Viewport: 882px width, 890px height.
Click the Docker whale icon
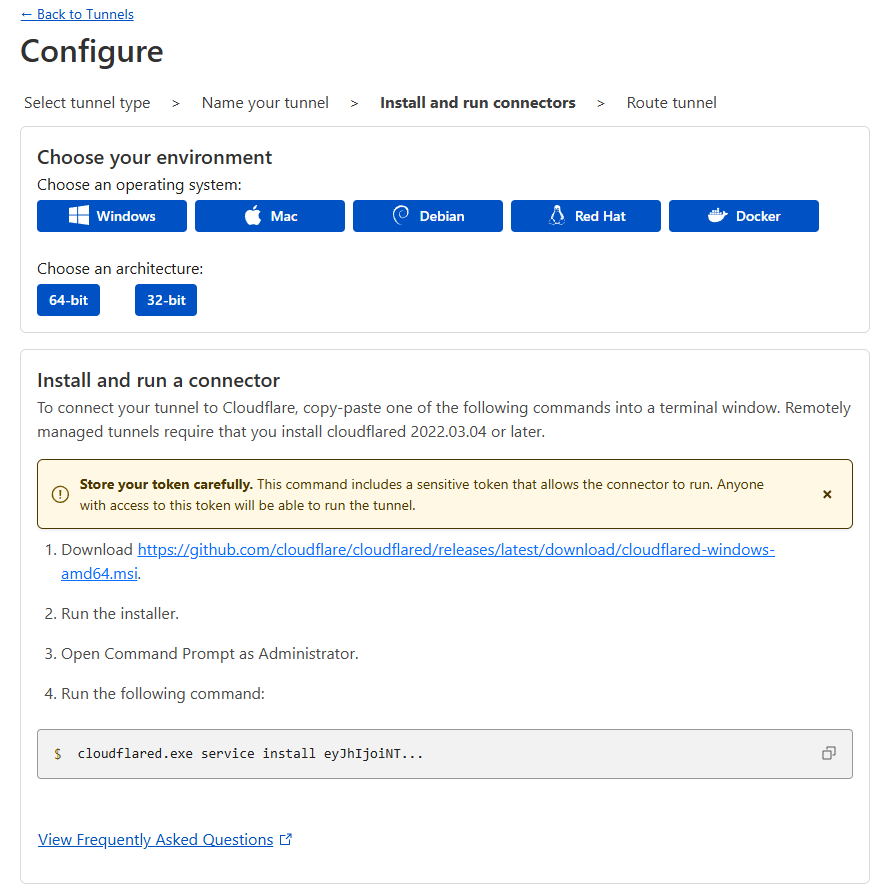[x=717, y=216]
